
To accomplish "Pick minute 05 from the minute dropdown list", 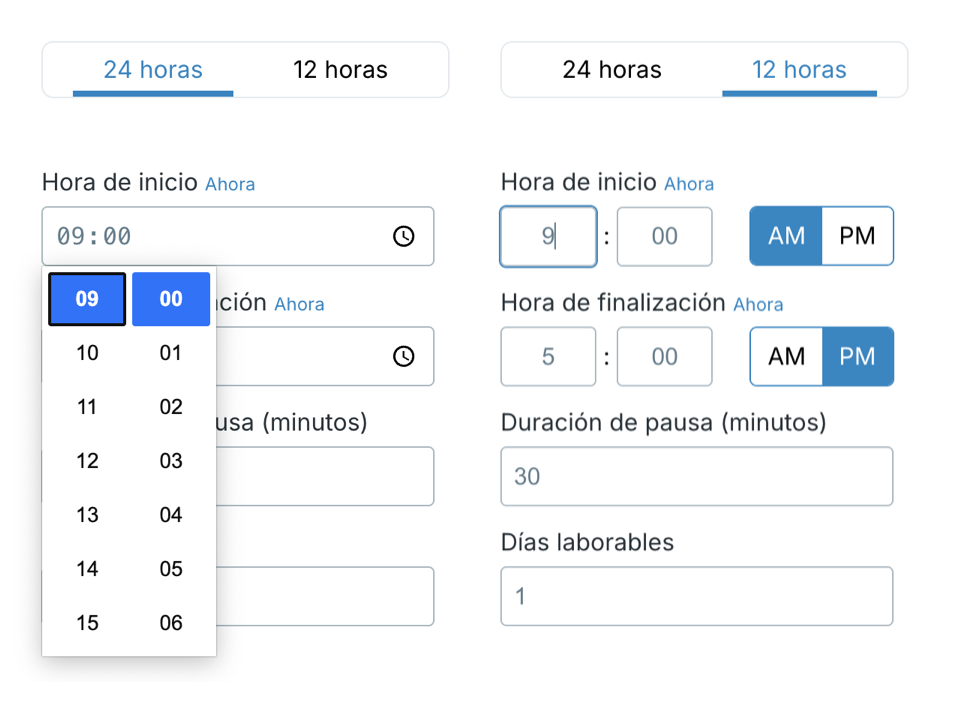I will coord(171,568).
